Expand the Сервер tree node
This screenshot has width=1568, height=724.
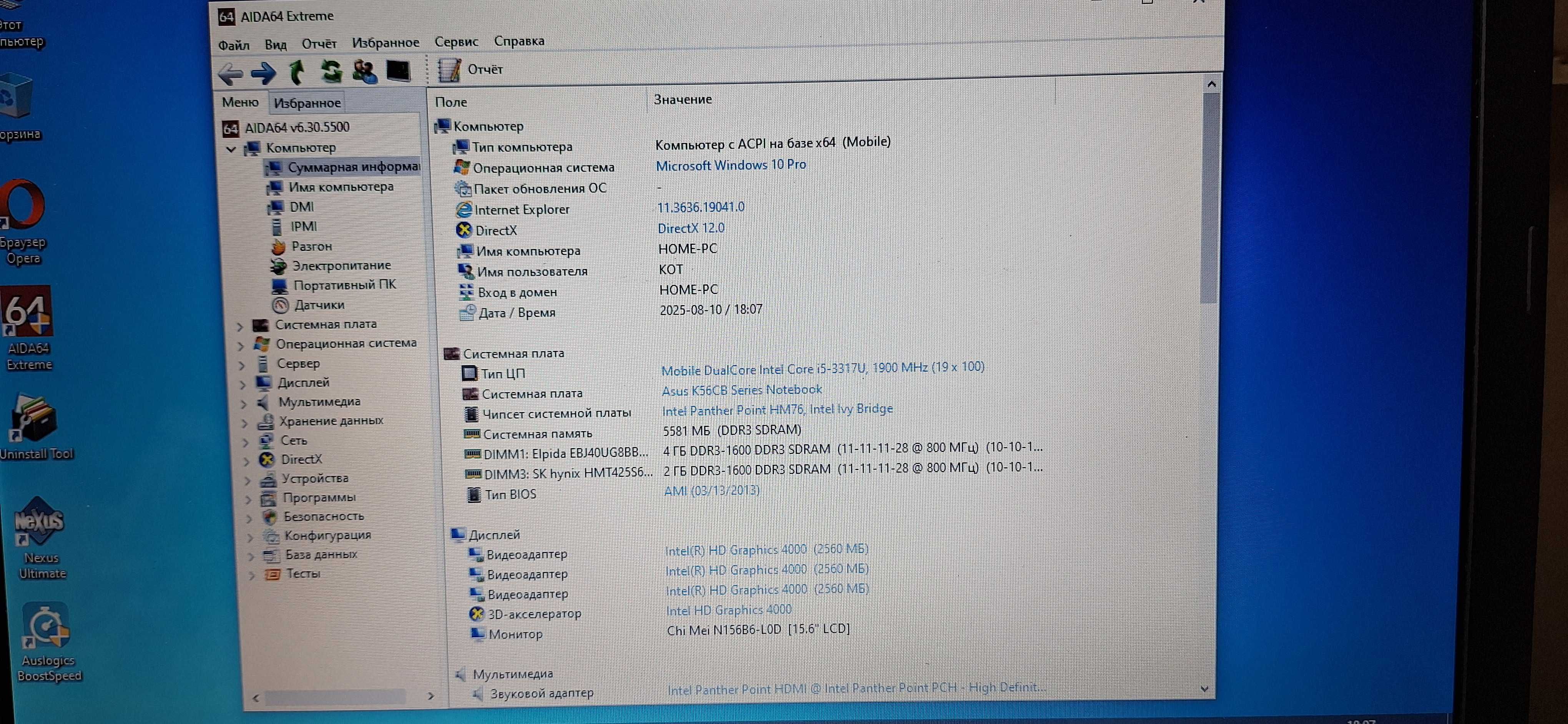(x=242, y=365)
